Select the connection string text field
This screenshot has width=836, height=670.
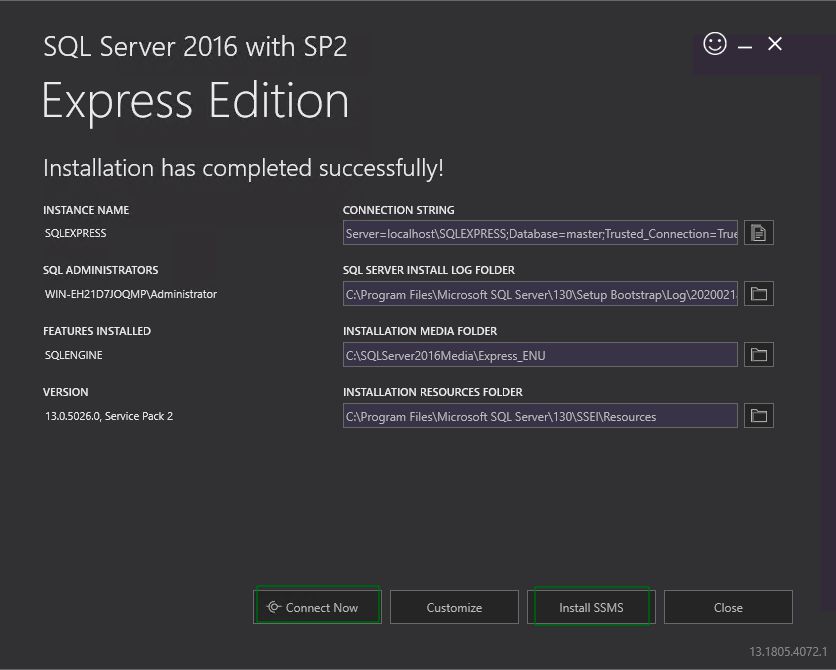(x=540, y=233)
